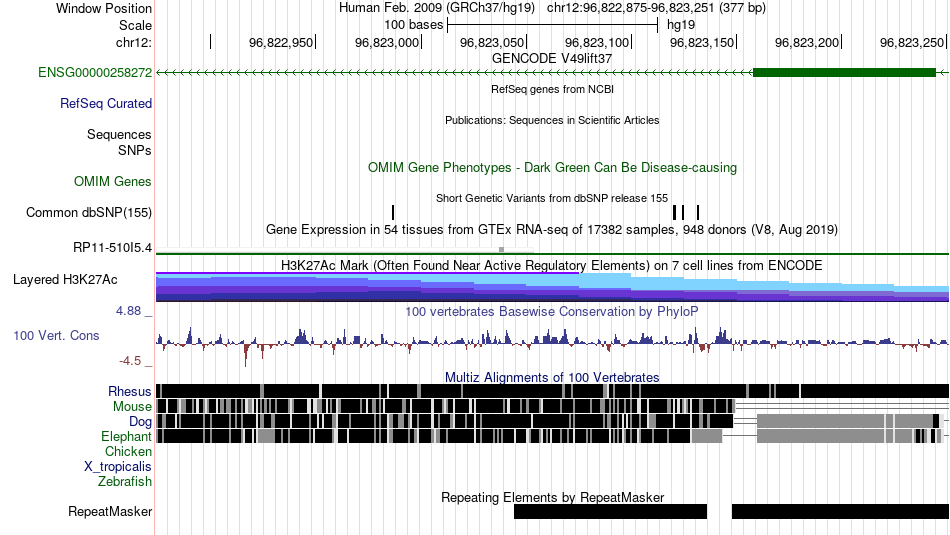Click the 96,823,200 ruler coordinate
The width and height of the screenshot is (950, 535).
point(807,42)
